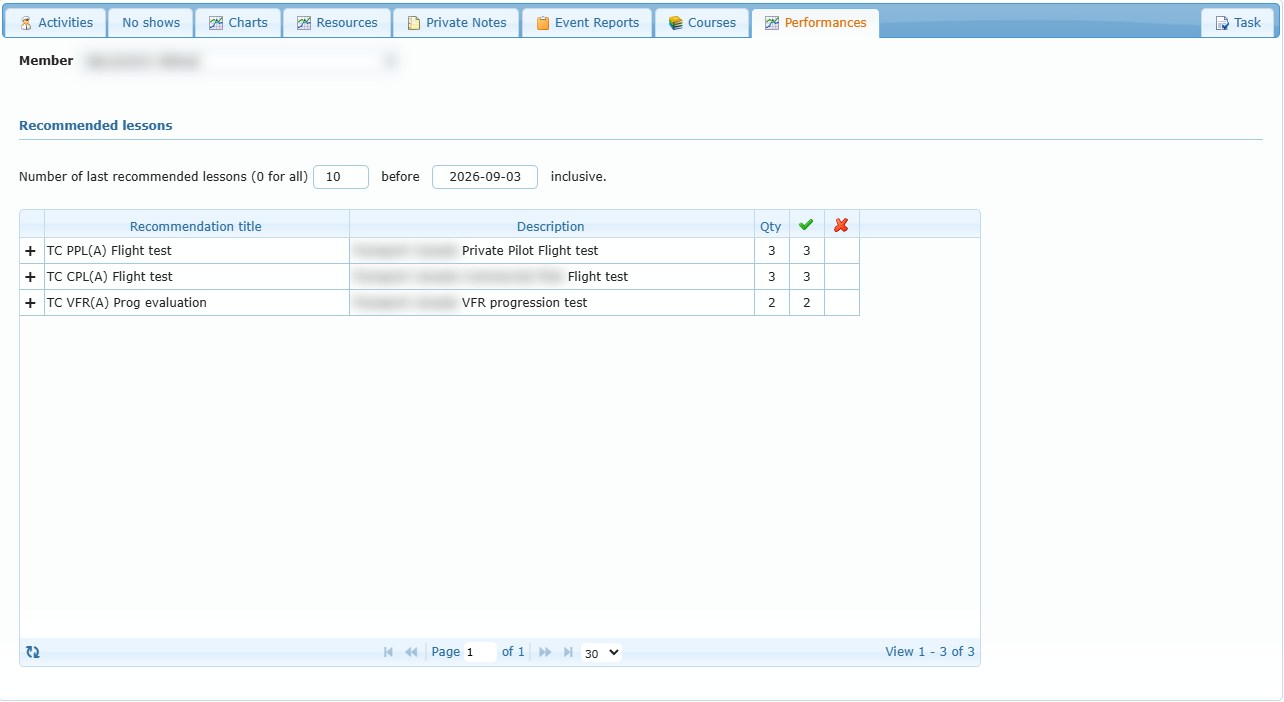1284x702 pixels.
Task: Sort by Qty column header
Action: pos(771,226)
